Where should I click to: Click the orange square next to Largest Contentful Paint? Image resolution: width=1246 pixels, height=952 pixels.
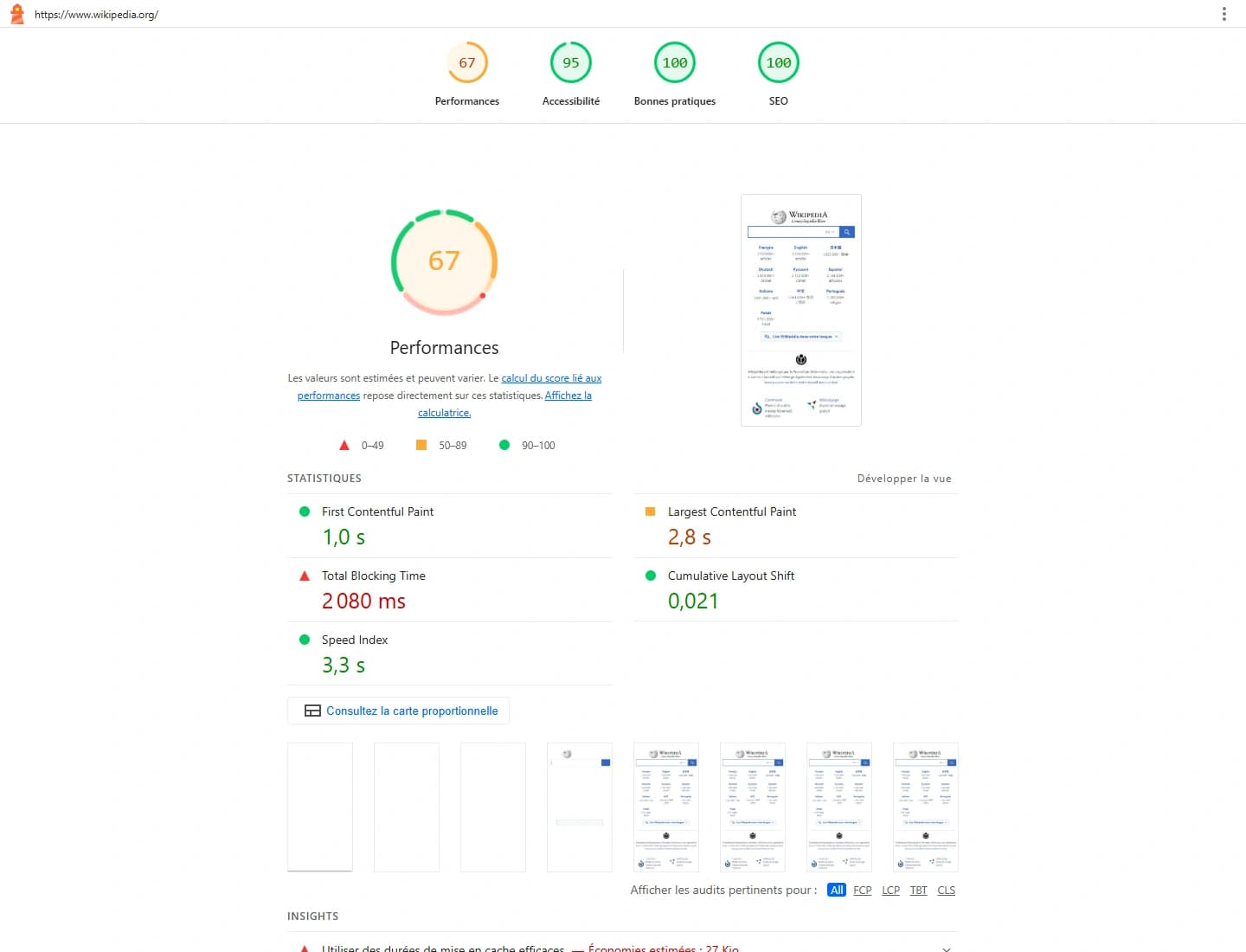(651, 511)
